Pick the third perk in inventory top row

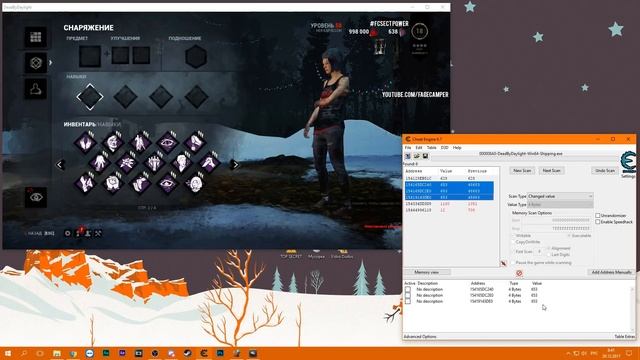coord(140,142)
